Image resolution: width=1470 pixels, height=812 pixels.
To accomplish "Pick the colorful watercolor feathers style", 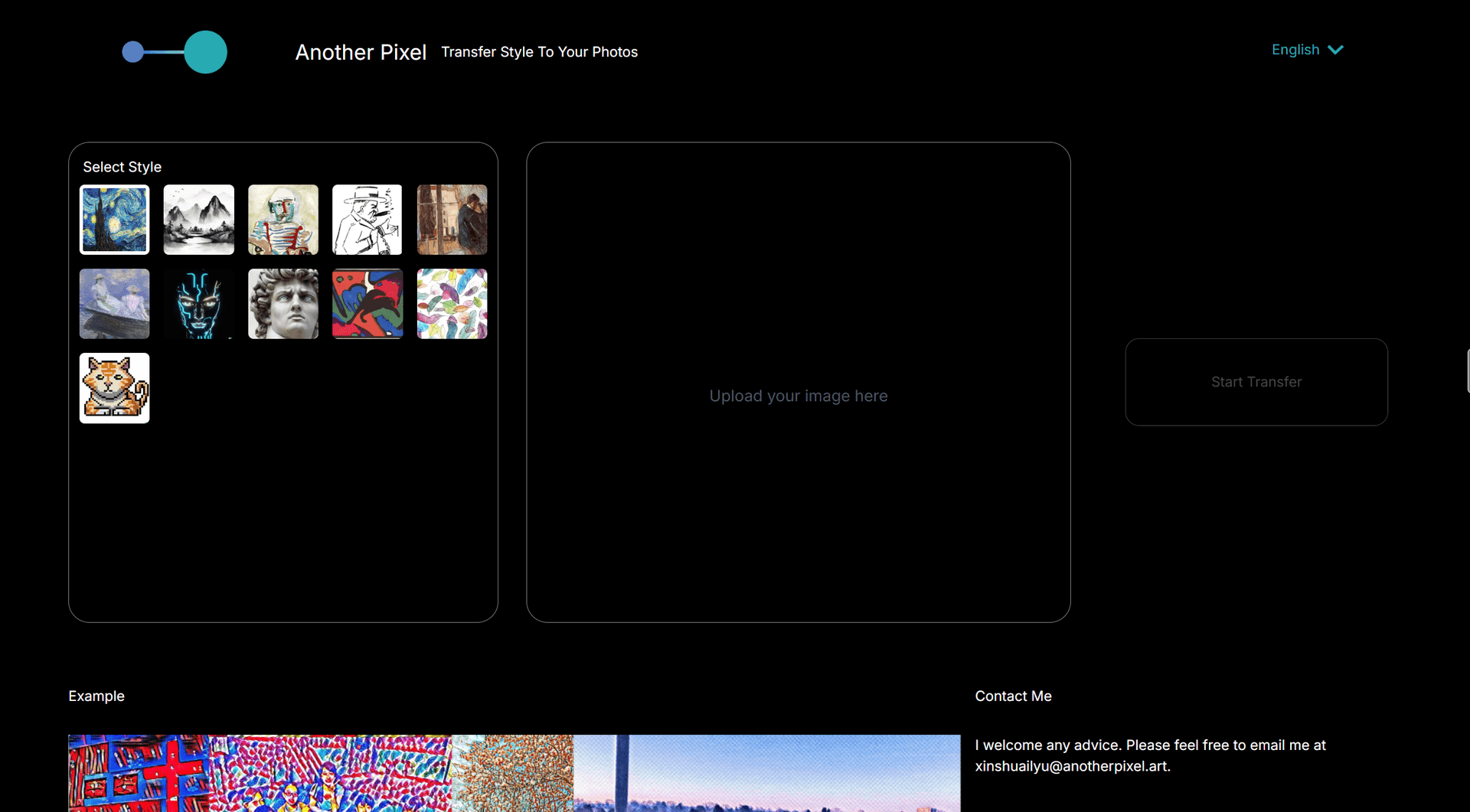I will tap(452, 304).
